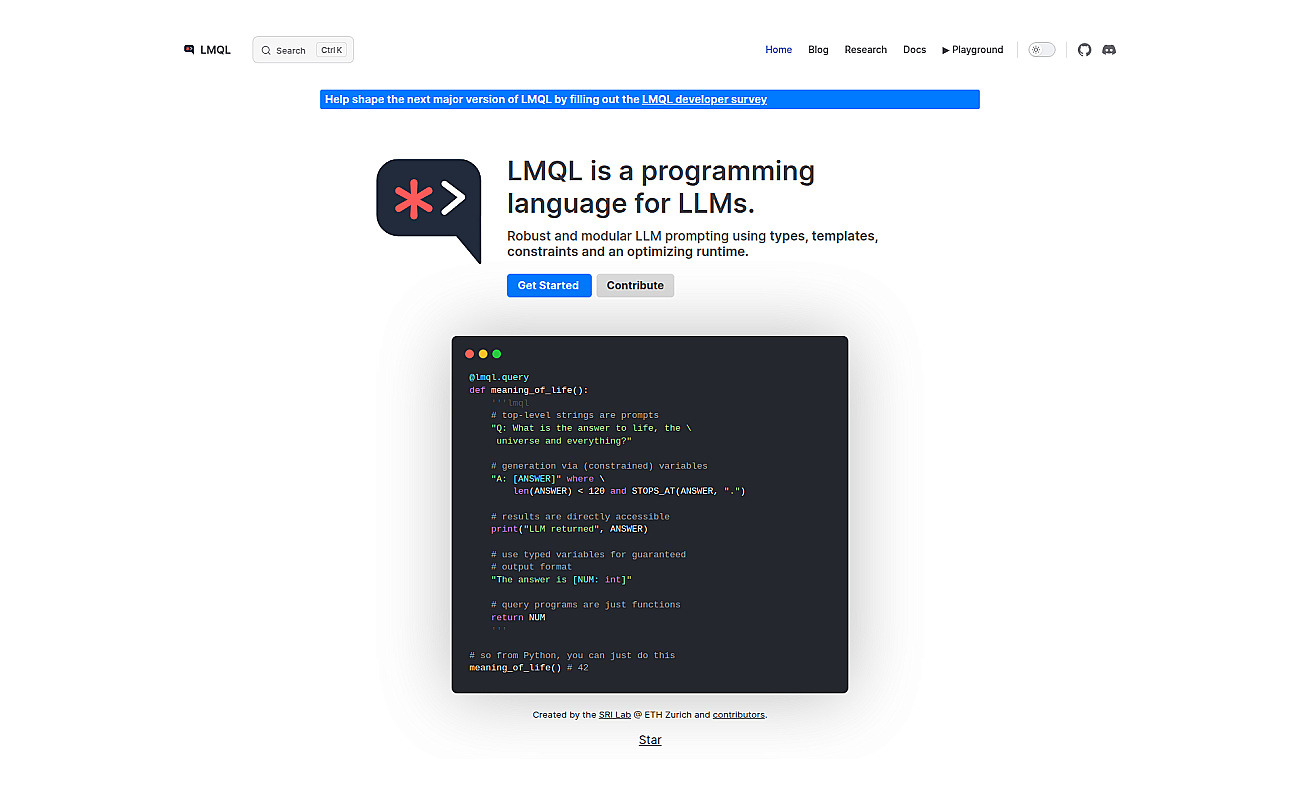Open the GitHub repository icon
The height and width of the screenshot is (788, 1300).
click(1085, 50)
